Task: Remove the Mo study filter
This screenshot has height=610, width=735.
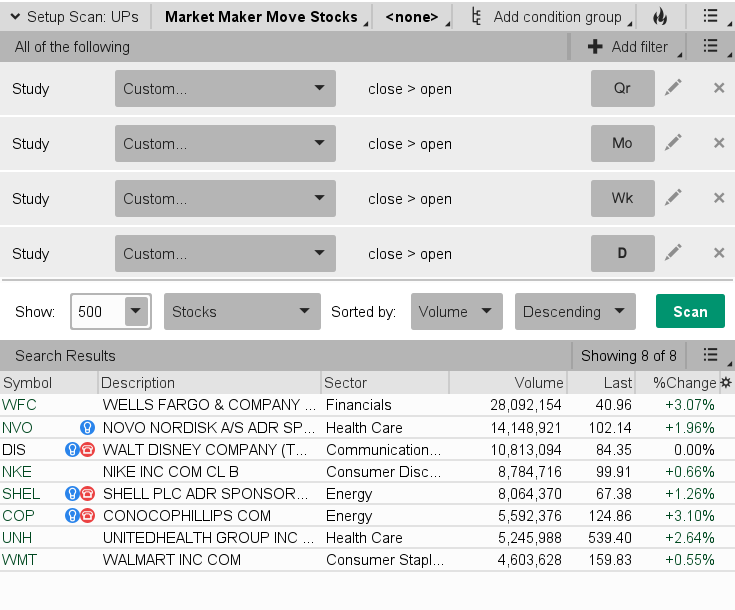Action: (719, 143)
